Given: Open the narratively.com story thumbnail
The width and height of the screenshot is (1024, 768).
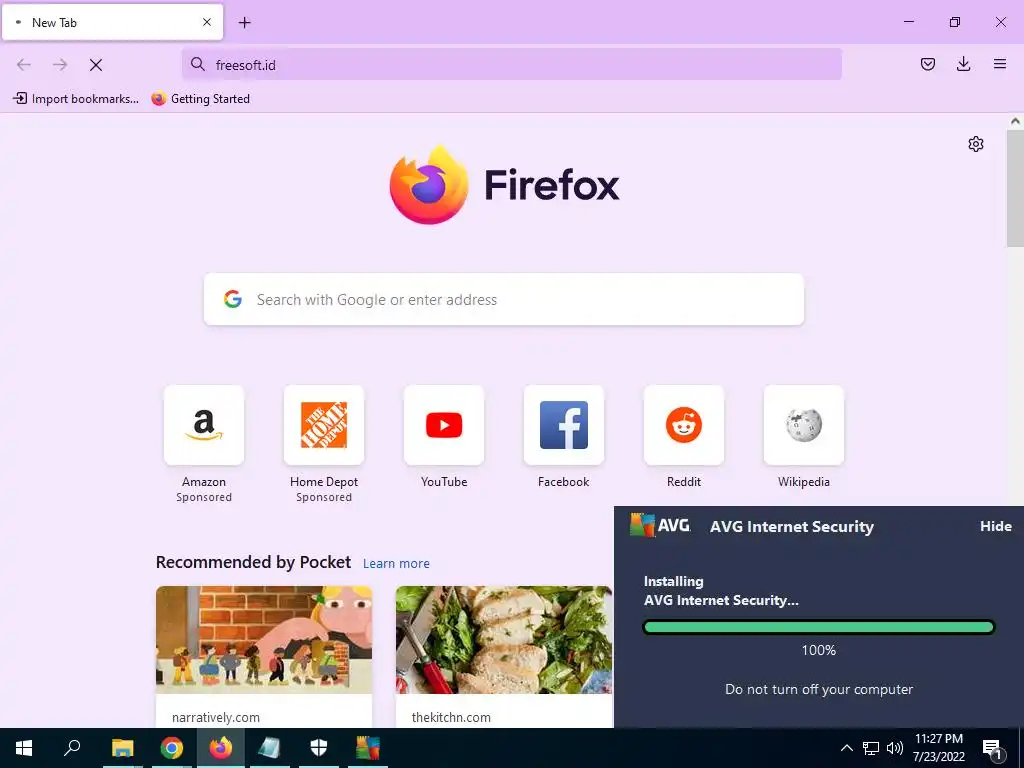Looking at the screenshot, I should click(x=264, y=639).
